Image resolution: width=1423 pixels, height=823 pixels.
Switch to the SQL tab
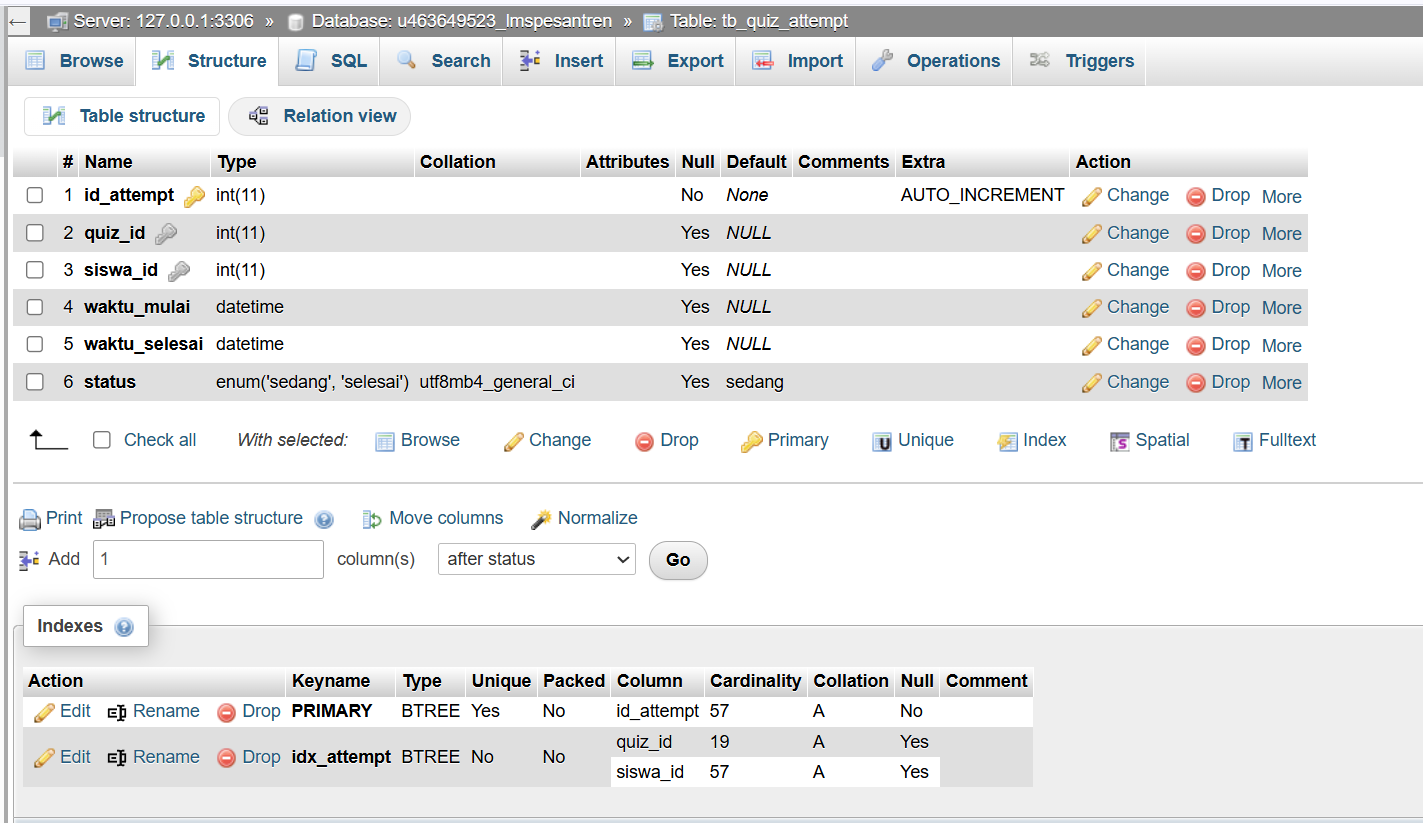click(335, 61)
